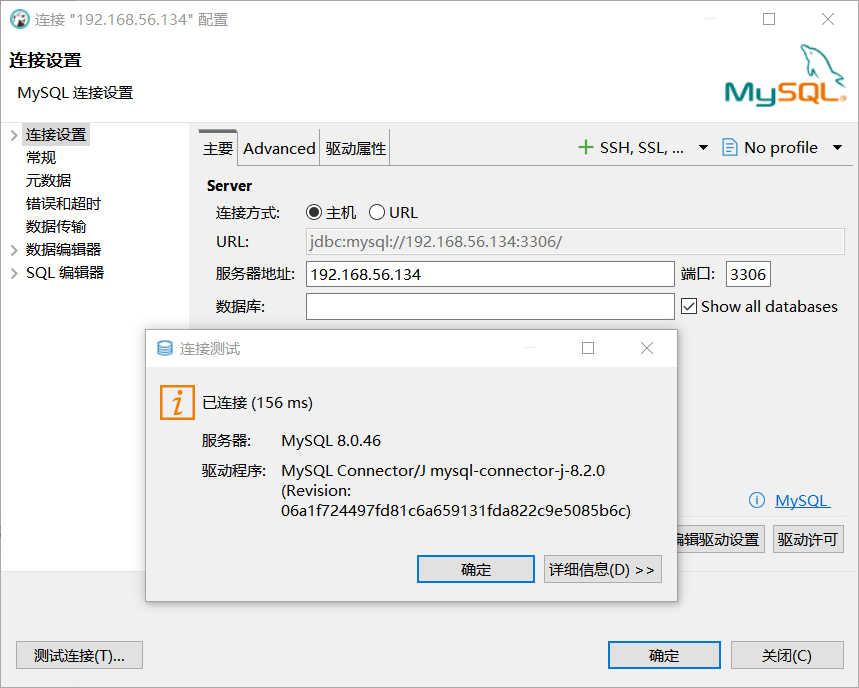Image resolution: width=859 pixels, height=688 pixels.
Task: Click the No profile label
Action: (781, 147)
